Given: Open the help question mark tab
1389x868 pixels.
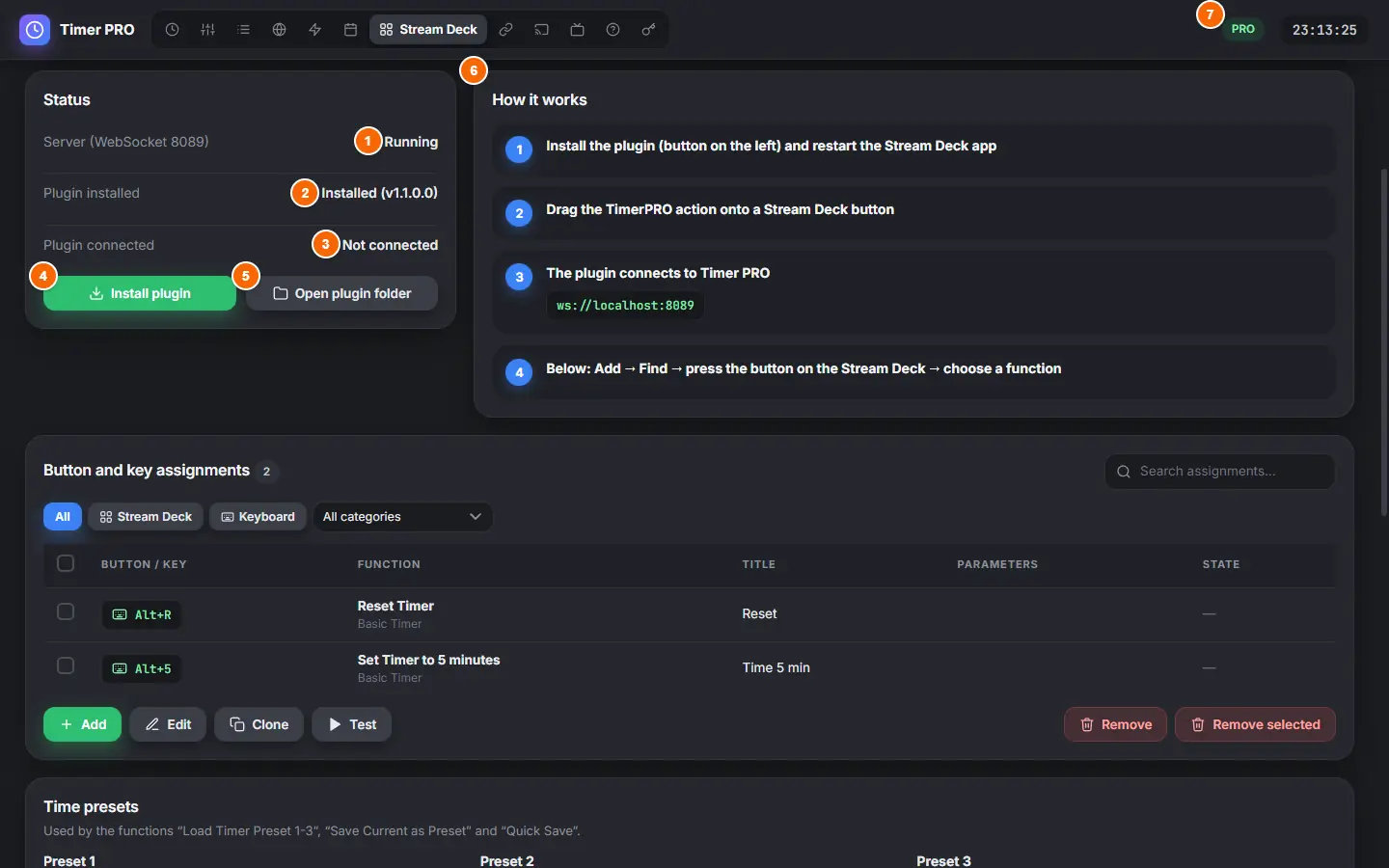Looking at the screenshot, I should pyautogui.click(x=613, y=30).
